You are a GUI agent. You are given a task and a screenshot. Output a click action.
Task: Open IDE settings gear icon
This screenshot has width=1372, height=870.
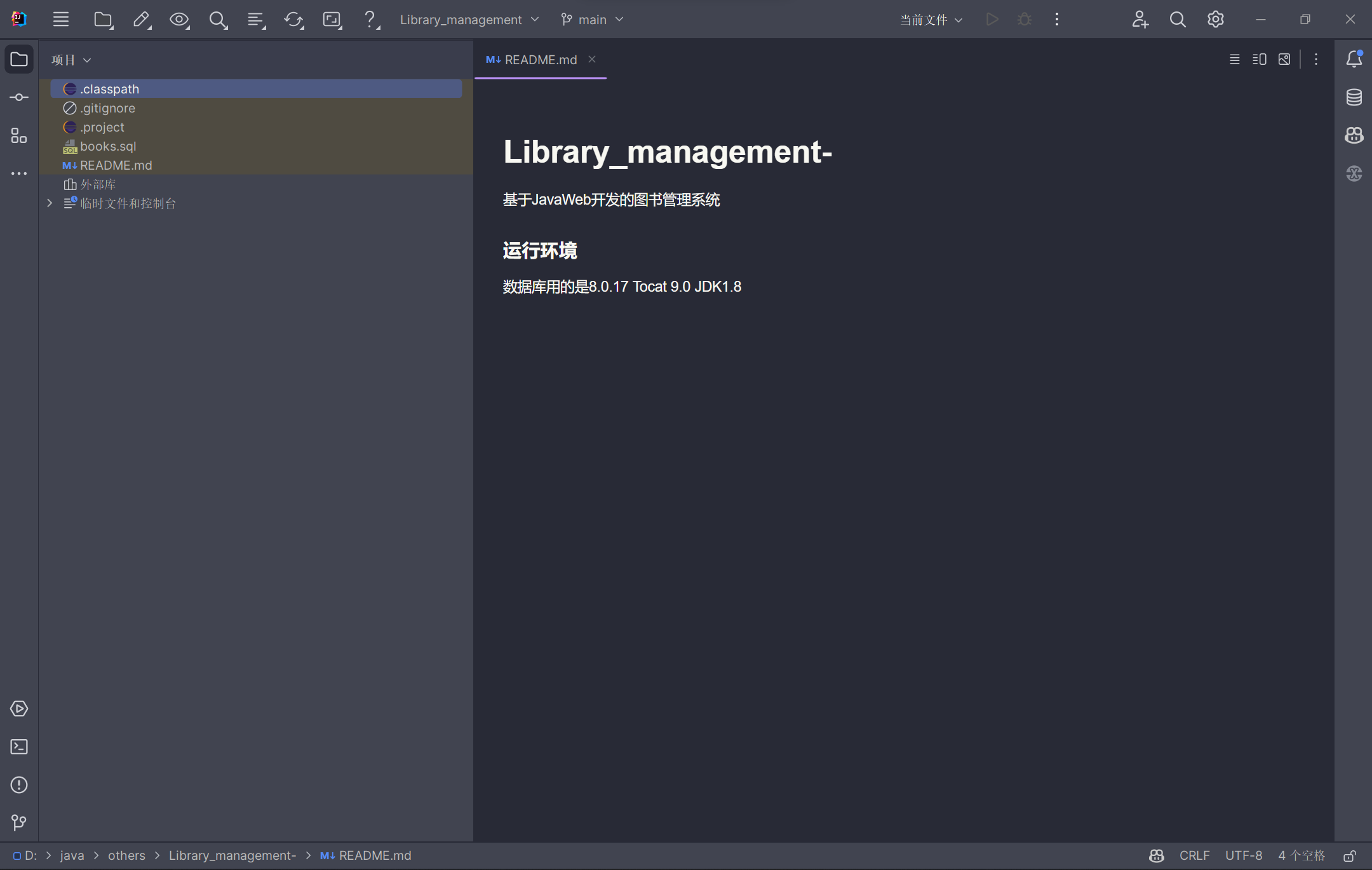pos(1215,20)
